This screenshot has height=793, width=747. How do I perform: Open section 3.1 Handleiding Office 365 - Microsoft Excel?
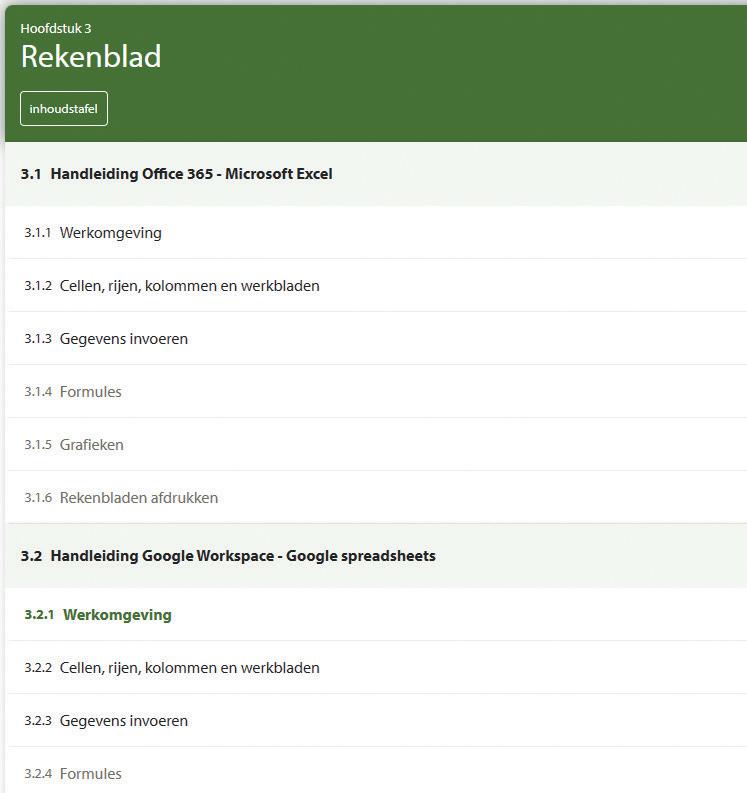pyautogui.click(x=376, y=174)
